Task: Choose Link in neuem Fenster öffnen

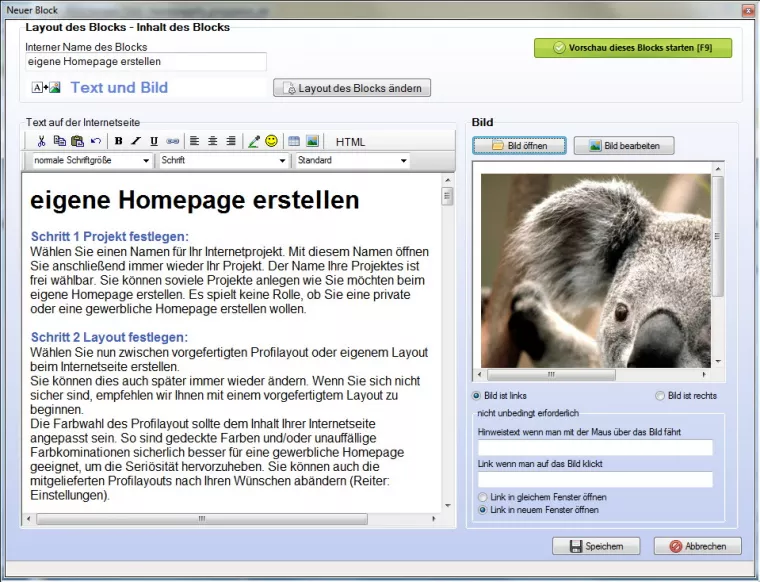Action: pyautogui.click(x=482, y=510)
